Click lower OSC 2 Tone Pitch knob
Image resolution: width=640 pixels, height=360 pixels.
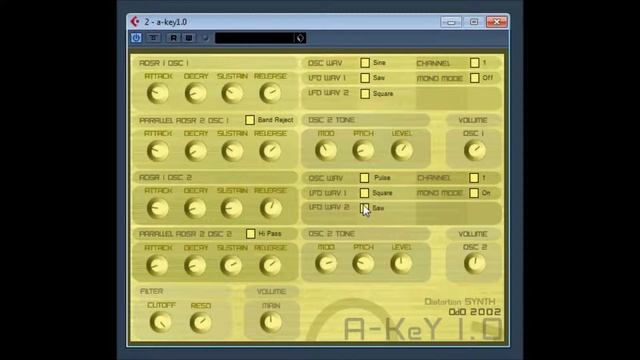[x=363, y=264]
